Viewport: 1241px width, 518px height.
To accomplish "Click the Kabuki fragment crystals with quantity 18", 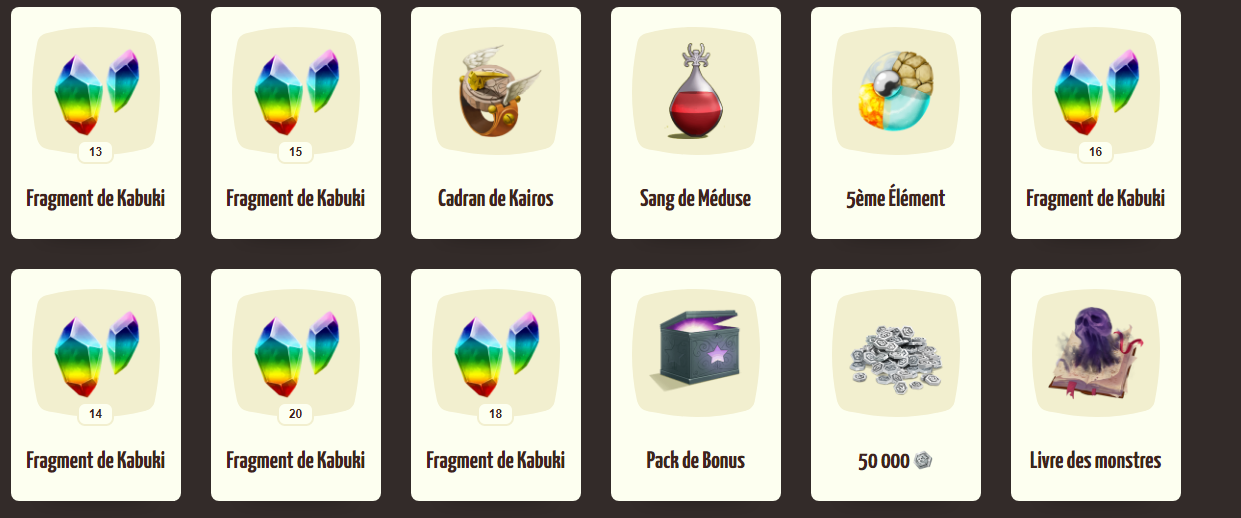I will 496,354.
